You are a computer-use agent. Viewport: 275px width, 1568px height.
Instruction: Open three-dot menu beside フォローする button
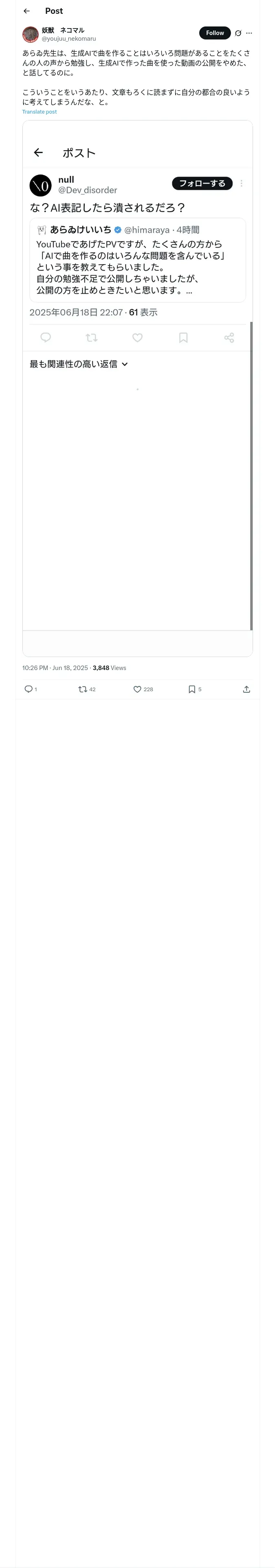click(242, 183)
